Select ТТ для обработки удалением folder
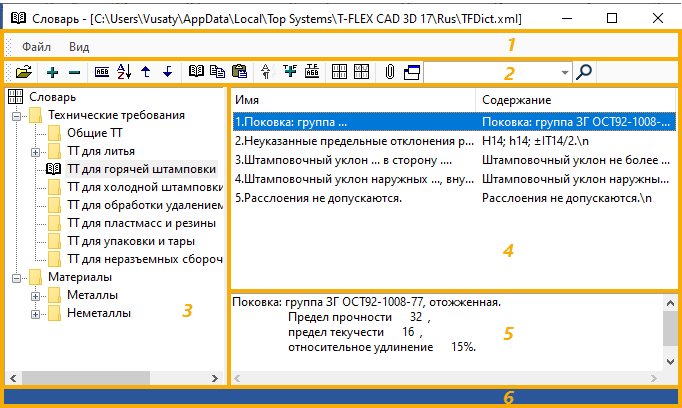Image resolution: width=682 pixels, height=408 pixels. coord(144,205)
